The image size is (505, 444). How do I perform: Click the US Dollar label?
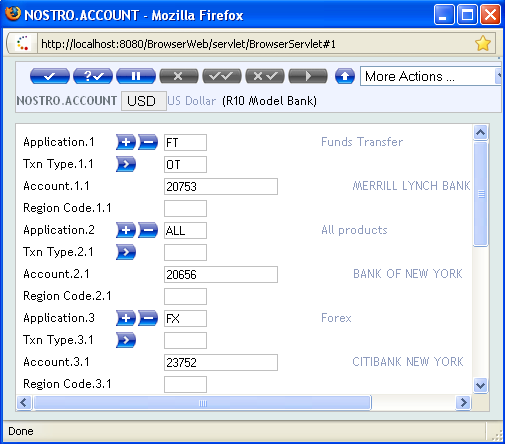pyautogui.click(x=192, y=101)
